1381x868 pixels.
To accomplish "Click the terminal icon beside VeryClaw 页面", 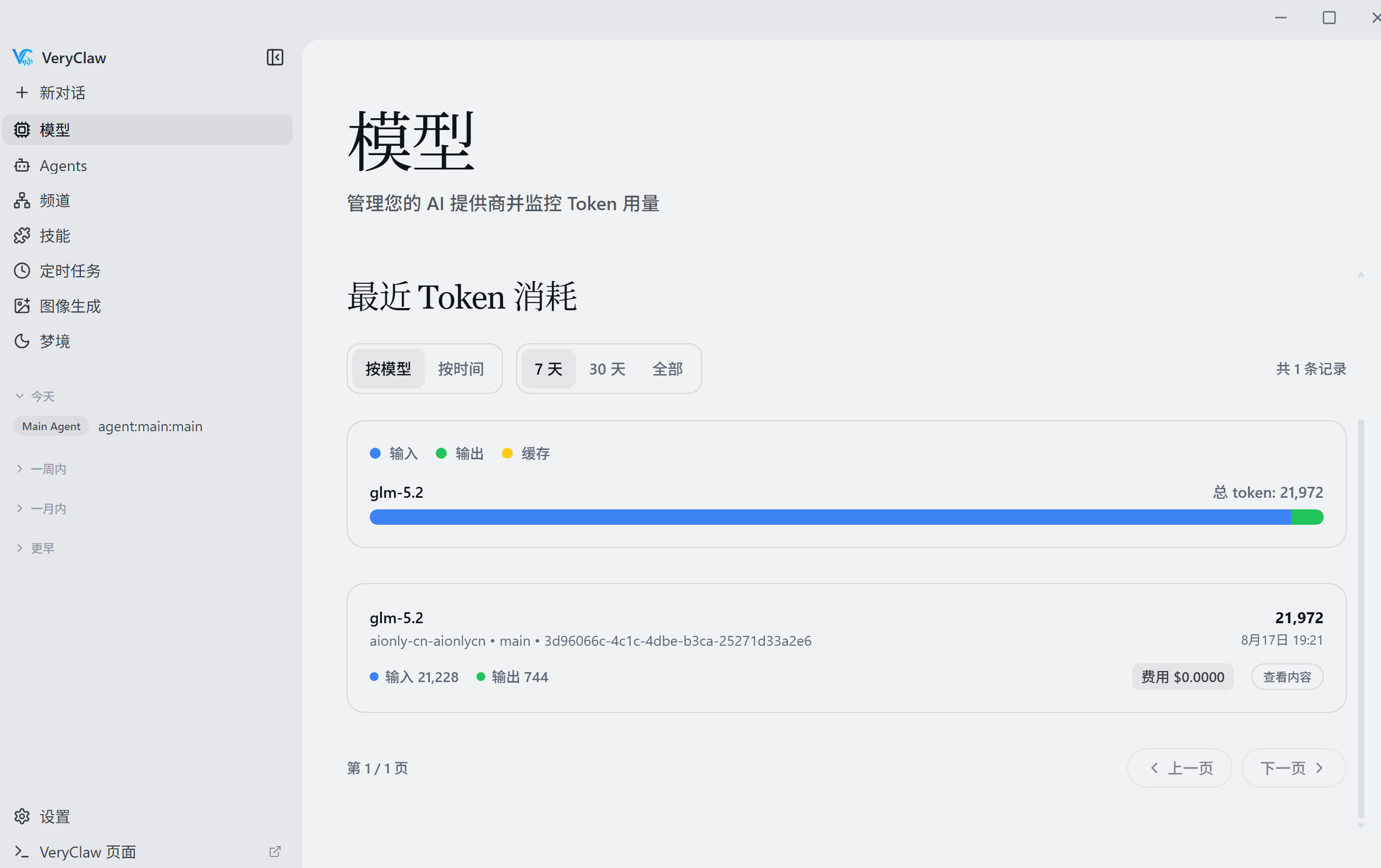I will pyautogui.click(x=22, y=851).
